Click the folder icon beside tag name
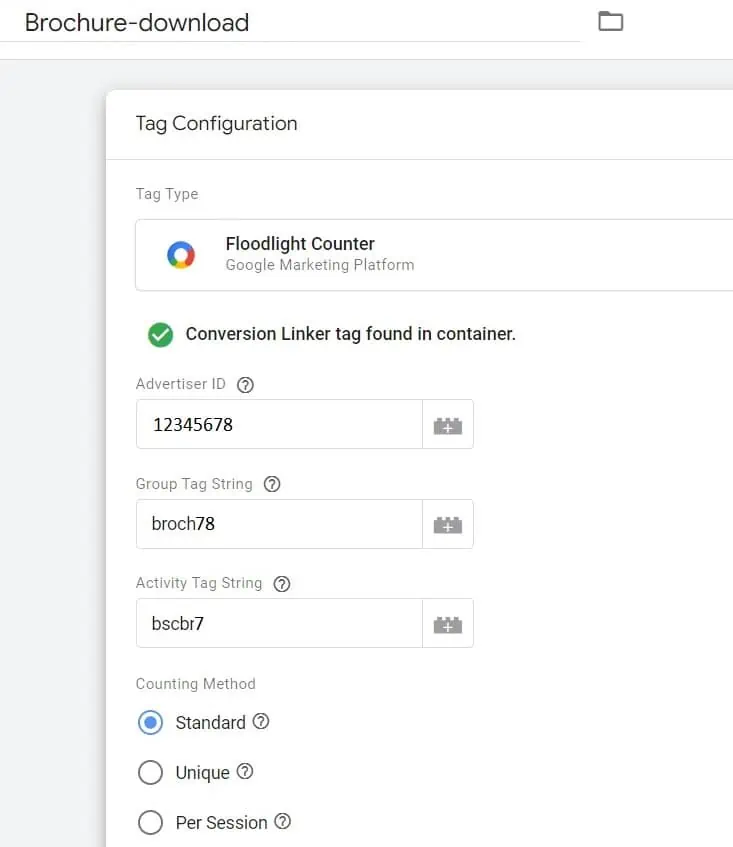Image resolution: width=733 pixels, height=847 pixels. (x=610, y=21)
